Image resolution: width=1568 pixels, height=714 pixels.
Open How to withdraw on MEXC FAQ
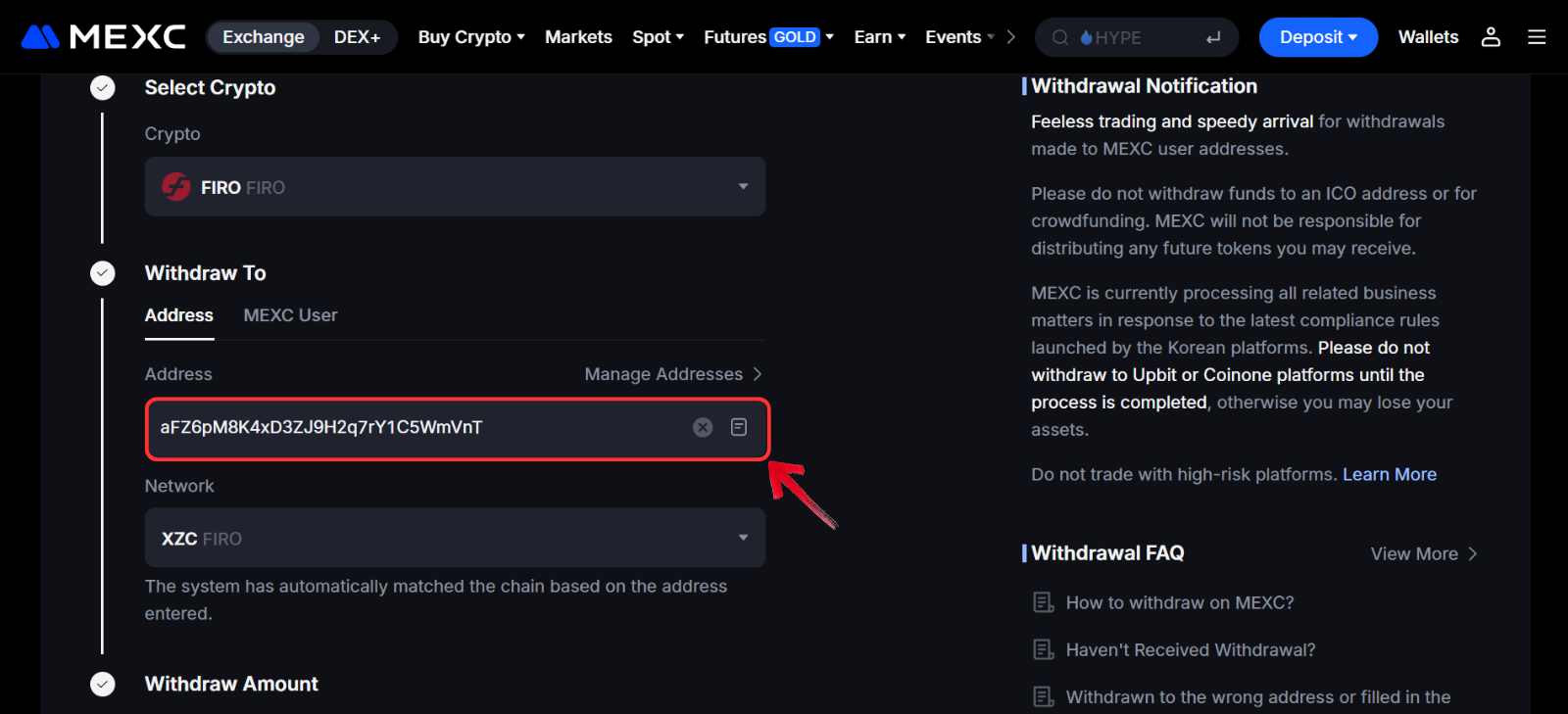pyautogui.click(x=1179, y=603)
